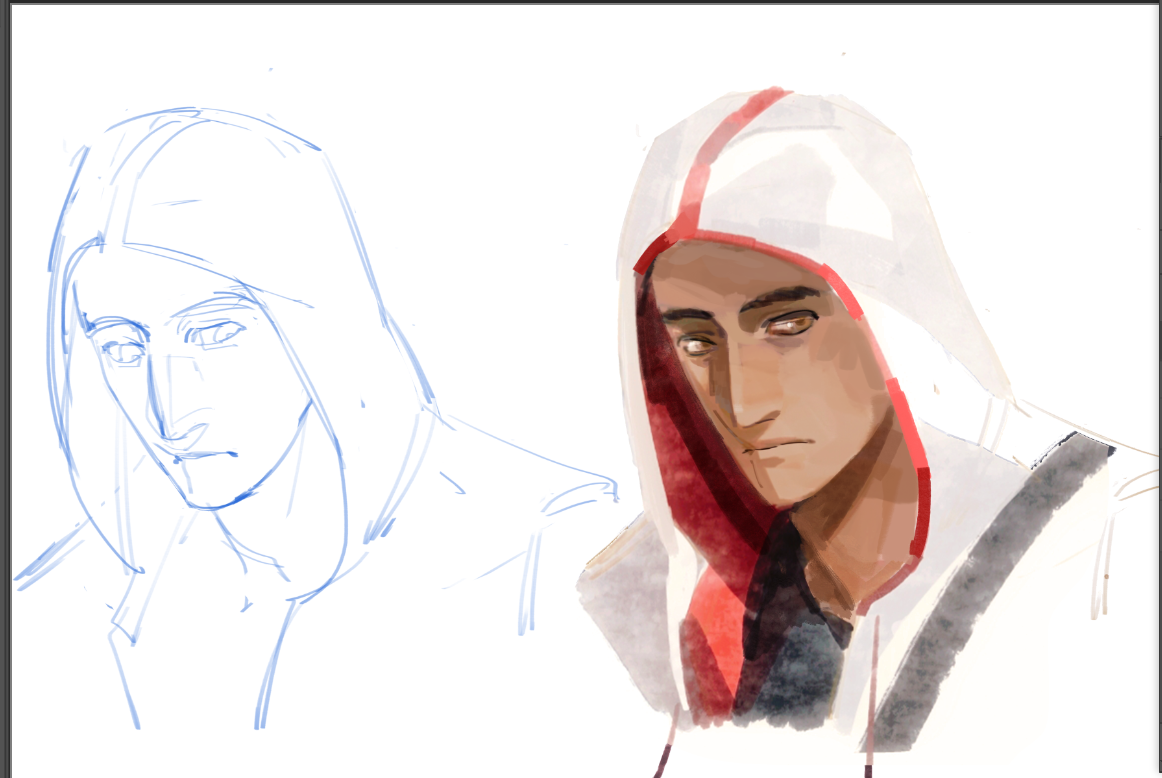Click the hood drawstring at the bottom
This screenshot has width=1162, height=778.
(x=665, y=755)
